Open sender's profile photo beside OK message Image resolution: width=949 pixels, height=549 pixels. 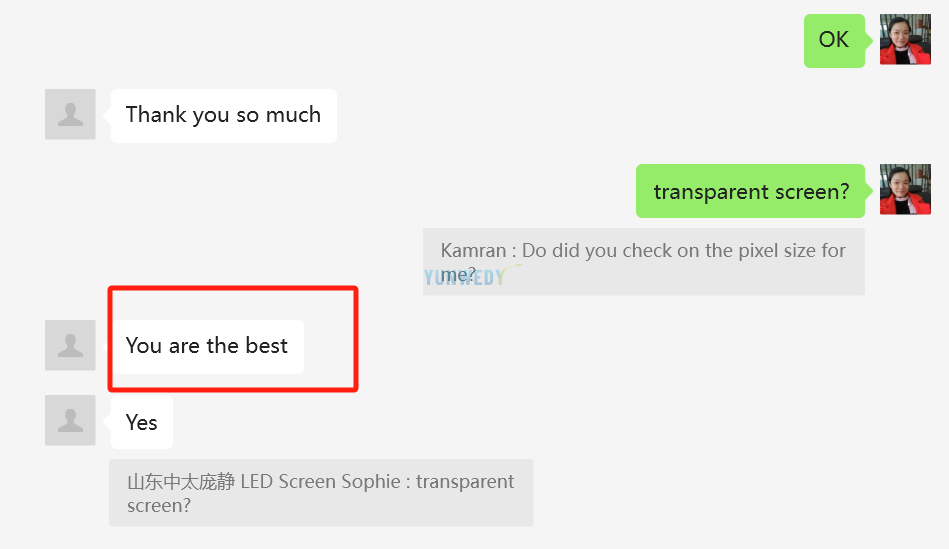click(905, 39)
